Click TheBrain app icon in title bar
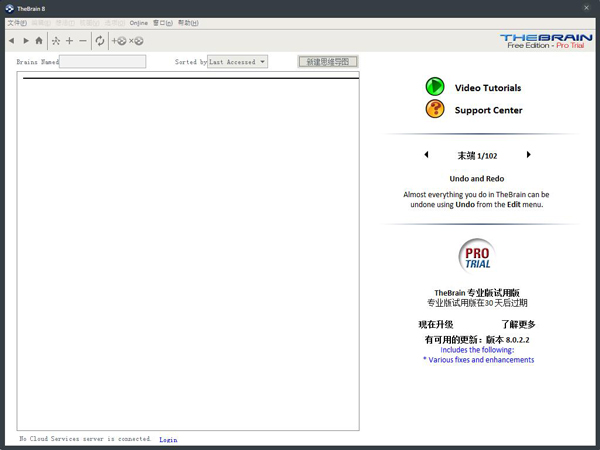This screenshot has height=450, width=600. pos(10,8)
